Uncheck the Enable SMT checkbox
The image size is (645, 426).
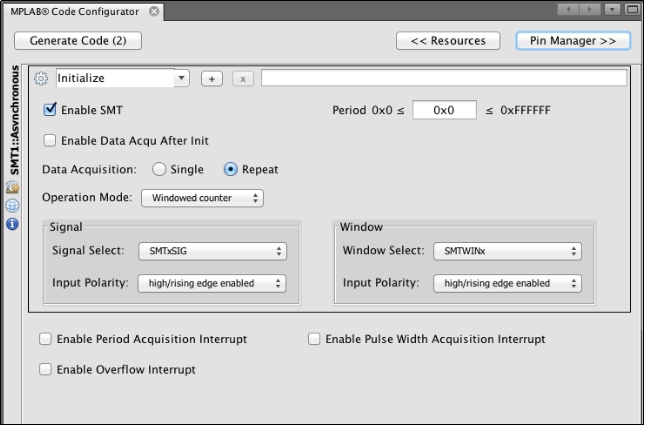click(50, 110)
